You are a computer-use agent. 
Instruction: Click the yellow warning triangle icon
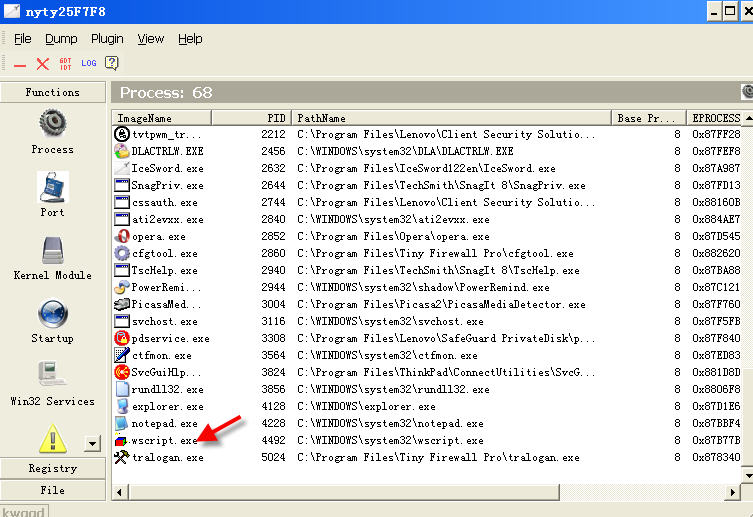pos(52,438)
